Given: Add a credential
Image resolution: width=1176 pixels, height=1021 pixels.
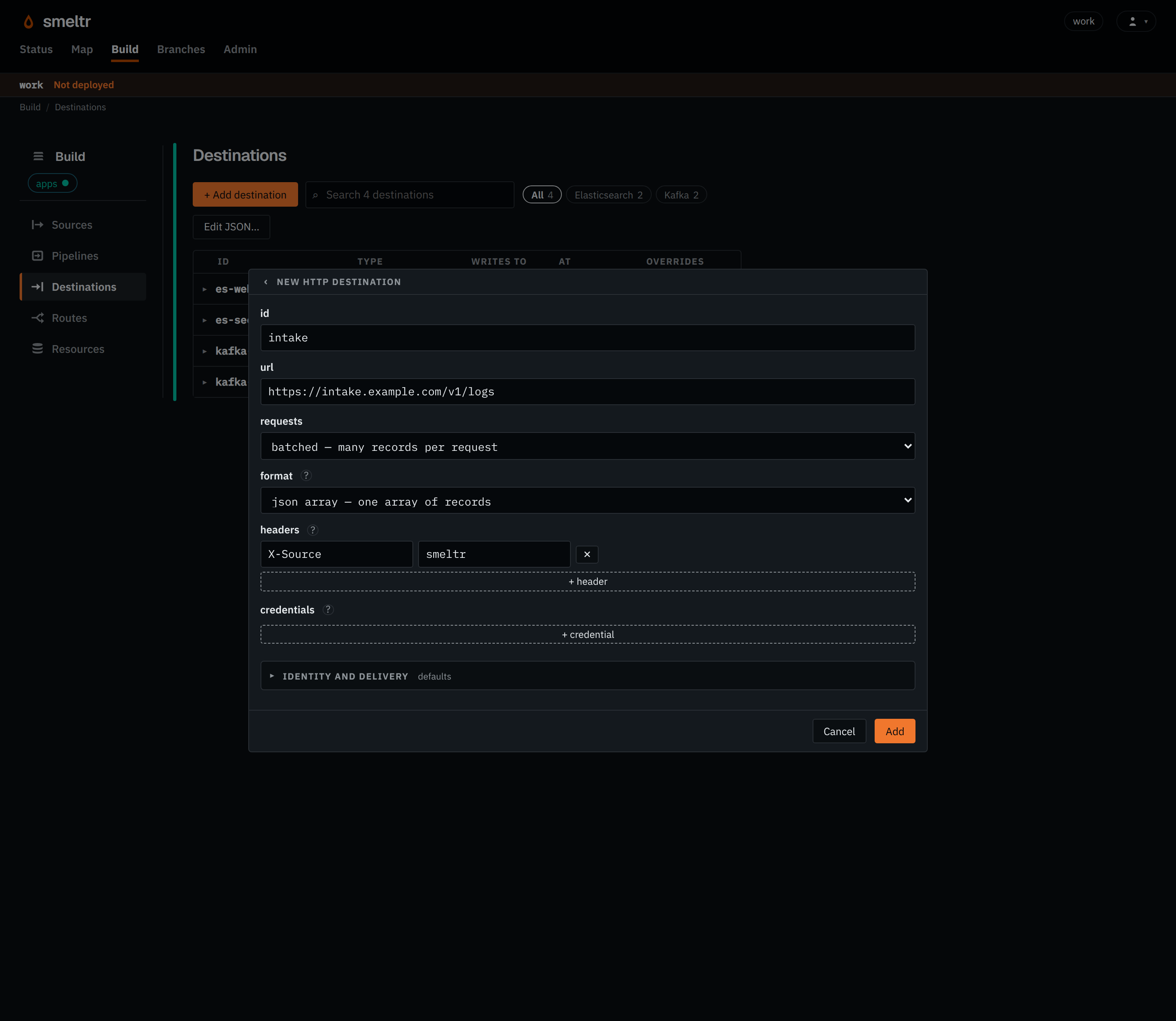Looking at the screenshot, I should [x=588, y=635].
